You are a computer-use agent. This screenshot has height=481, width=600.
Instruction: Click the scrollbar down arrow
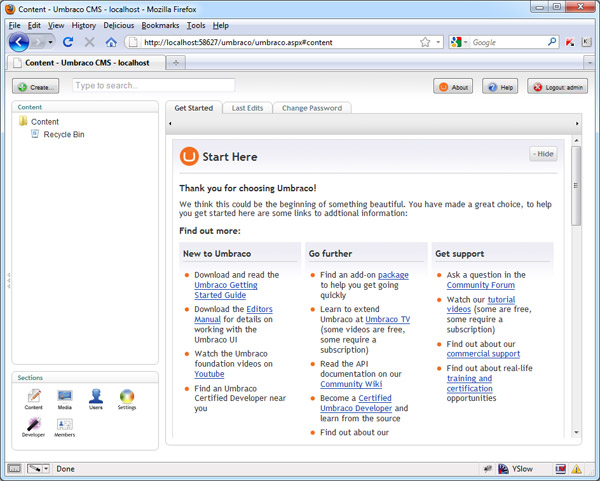576,432
